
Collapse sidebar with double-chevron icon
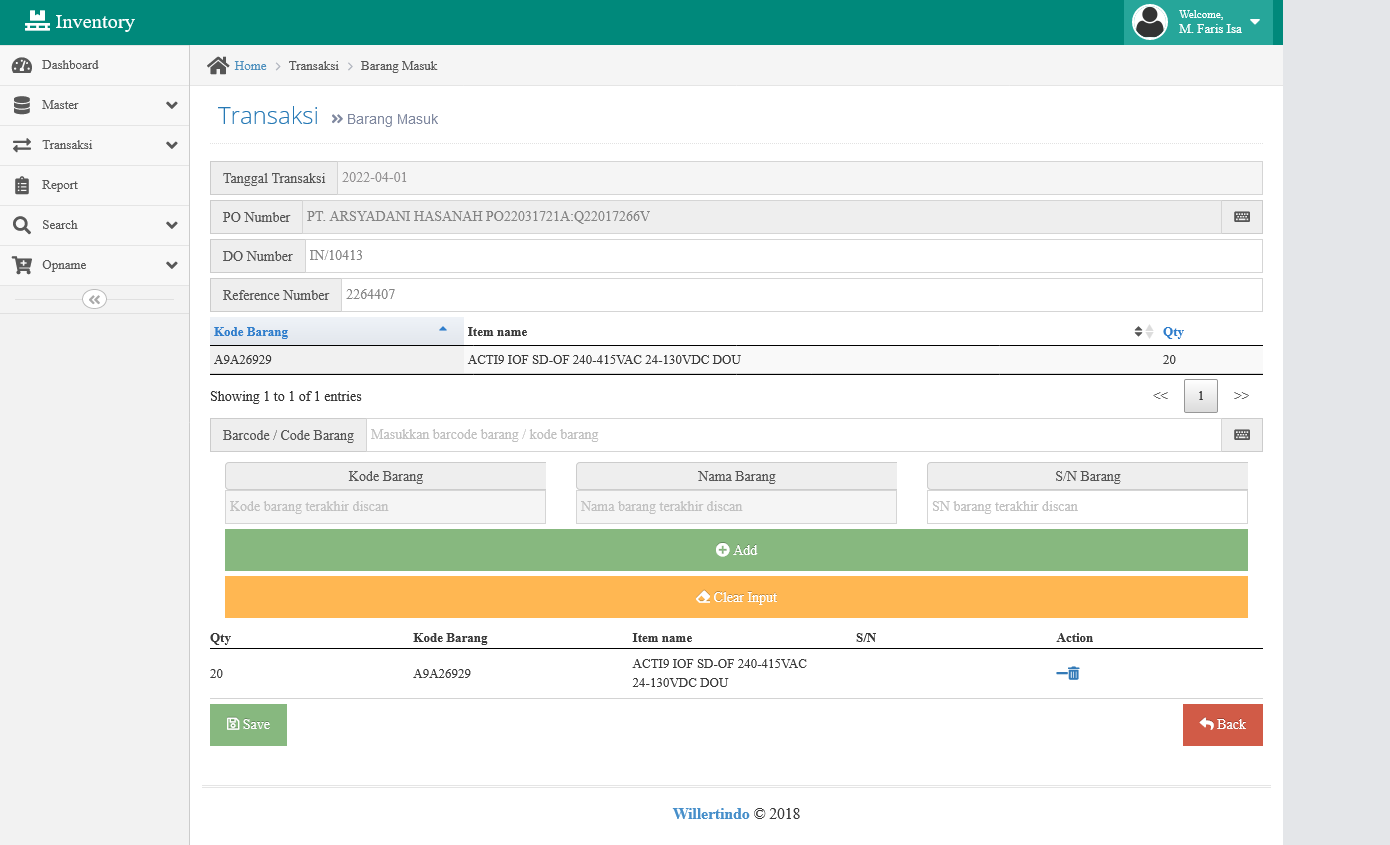(x=94, y=299)
